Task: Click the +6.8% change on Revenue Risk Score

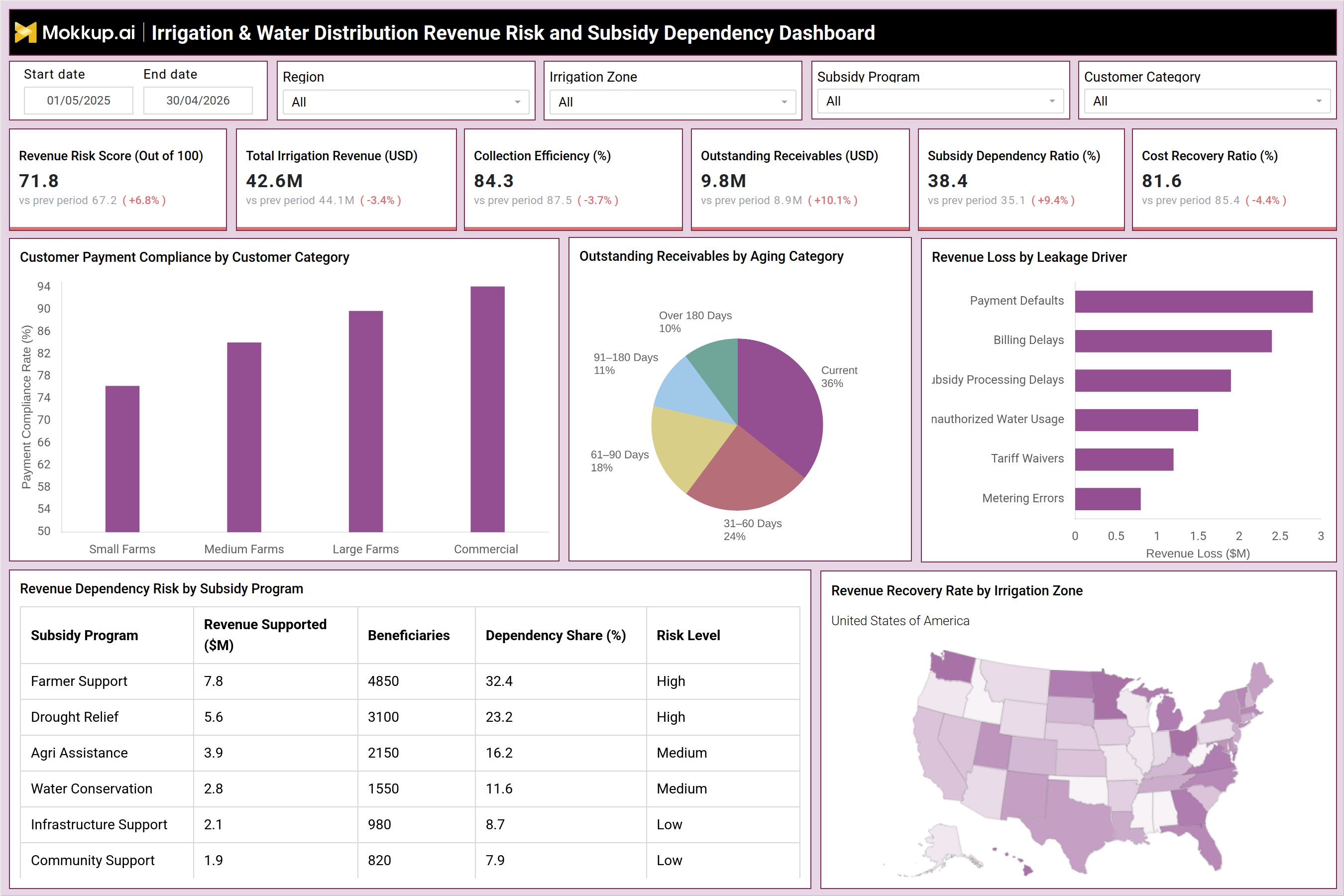Action: 144,201
